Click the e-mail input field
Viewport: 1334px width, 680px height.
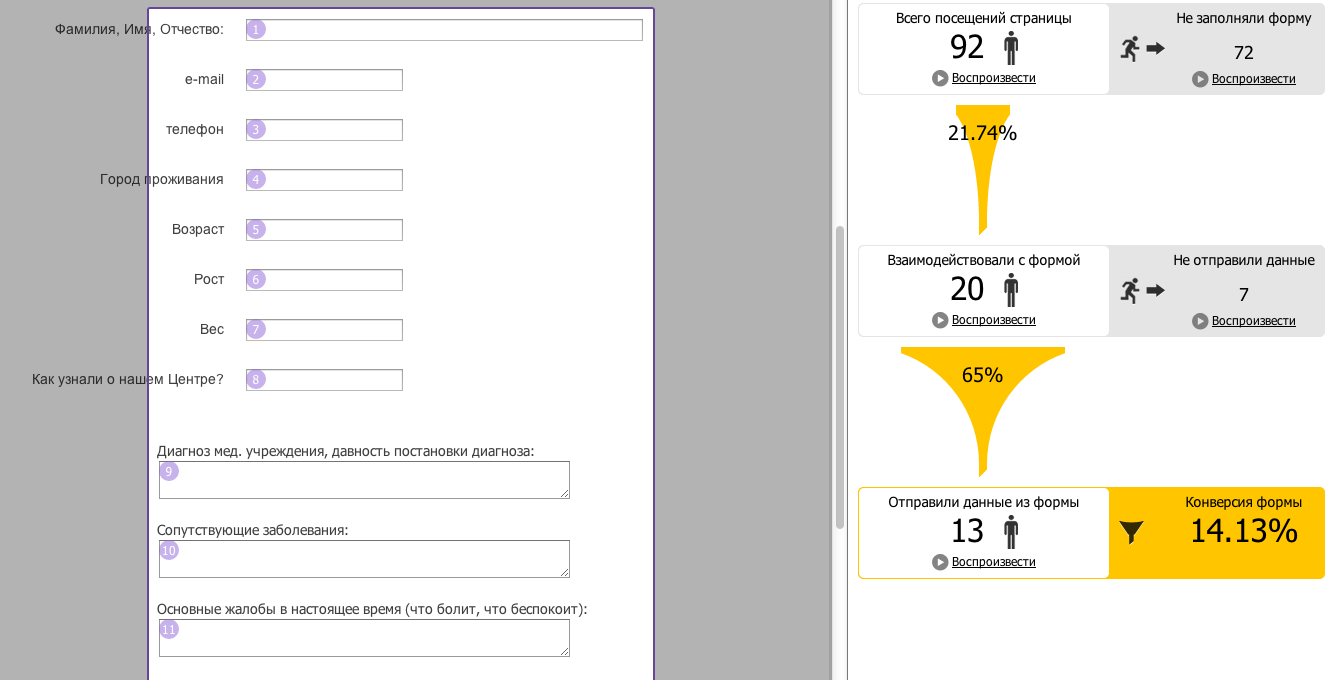click(x=324, y=80)
